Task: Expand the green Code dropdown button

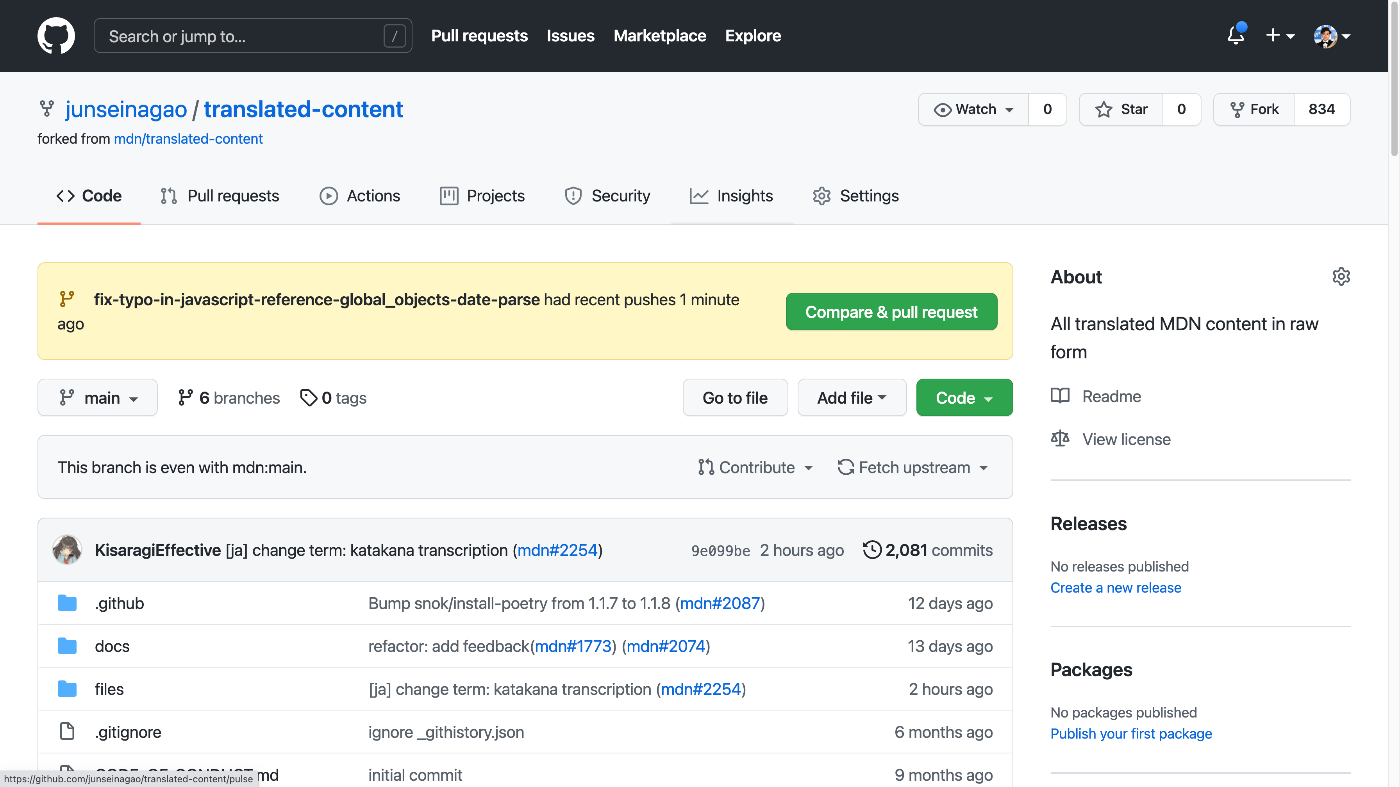Action: coord(964,398)
